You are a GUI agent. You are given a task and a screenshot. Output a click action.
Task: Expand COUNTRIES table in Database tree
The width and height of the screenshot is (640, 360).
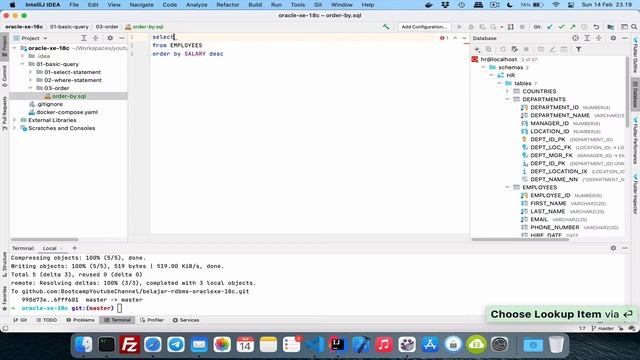point(507,91)
